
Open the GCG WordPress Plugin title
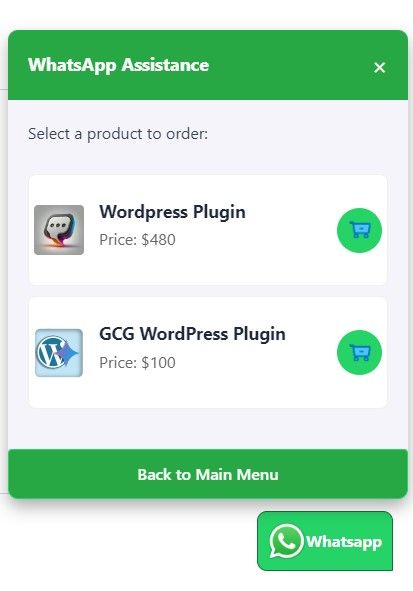(x=192, y=334)
